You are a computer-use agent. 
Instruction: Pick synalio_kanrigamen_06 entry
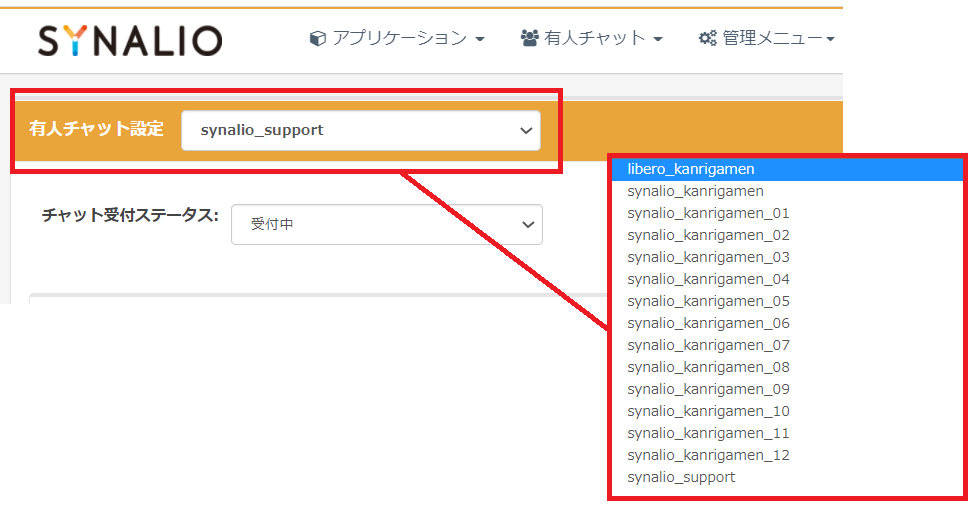[x=787, y=323]
